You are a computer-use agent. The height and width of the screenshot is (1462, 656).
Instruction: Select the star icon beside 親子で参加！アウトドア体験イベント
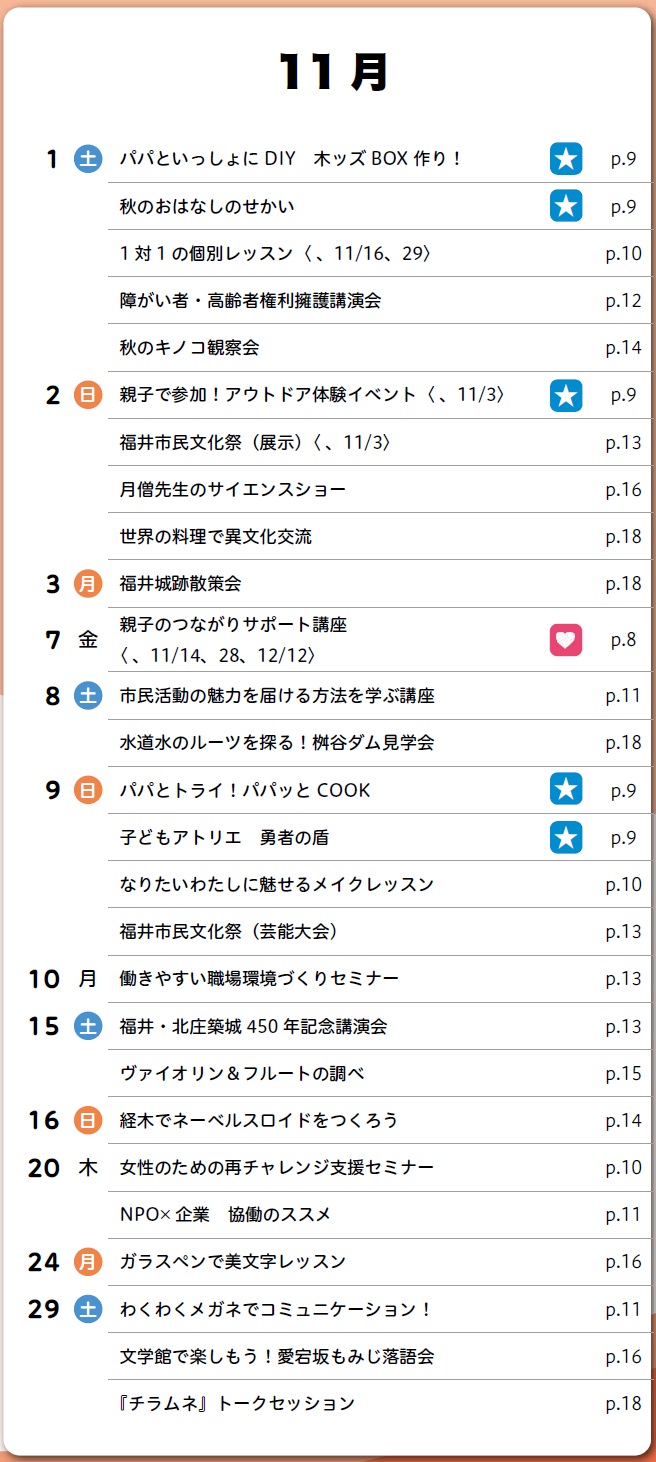tap(566, 395)
